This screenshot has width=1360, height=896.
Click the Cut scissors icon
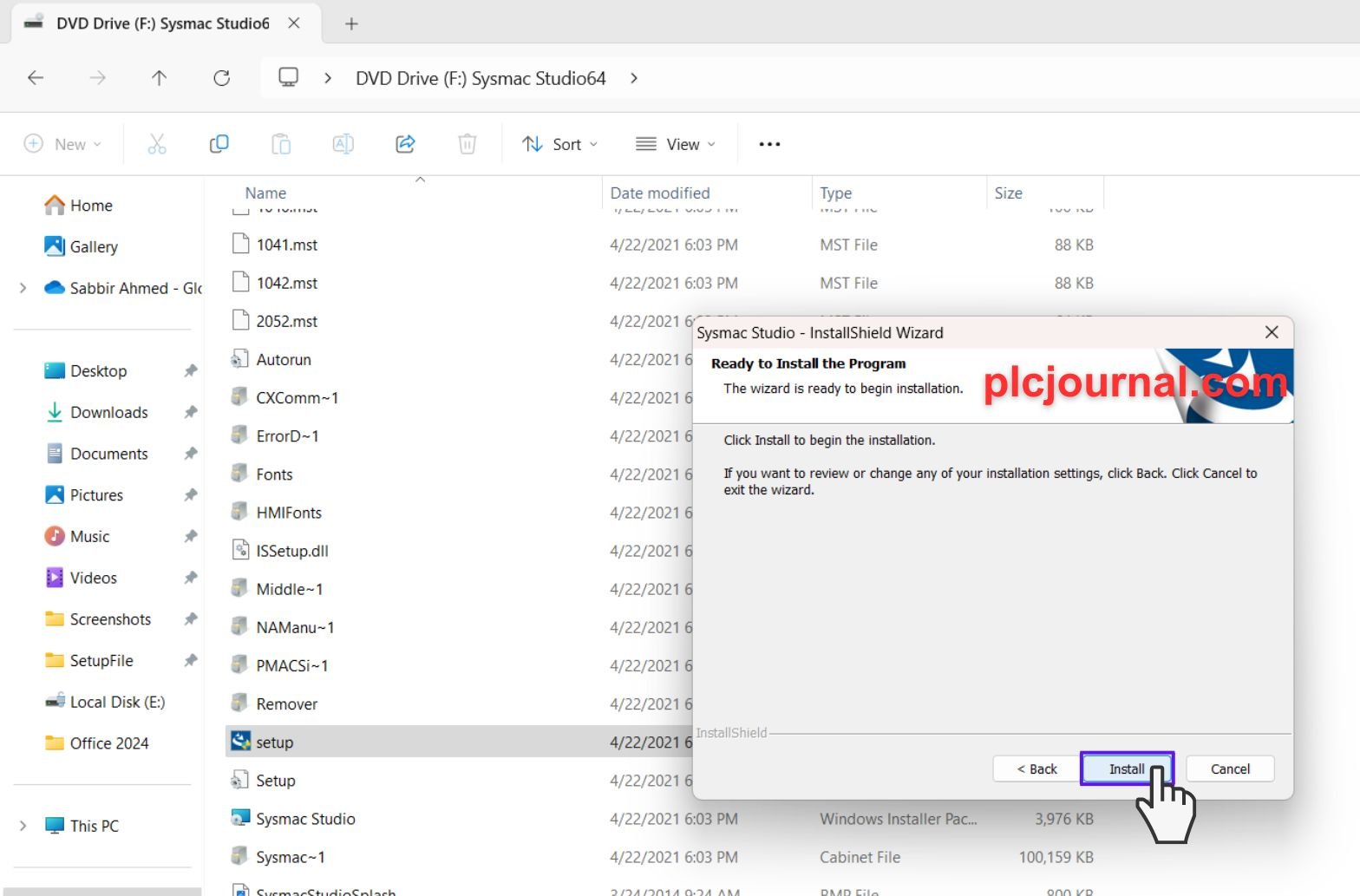(x=157, y=144)
